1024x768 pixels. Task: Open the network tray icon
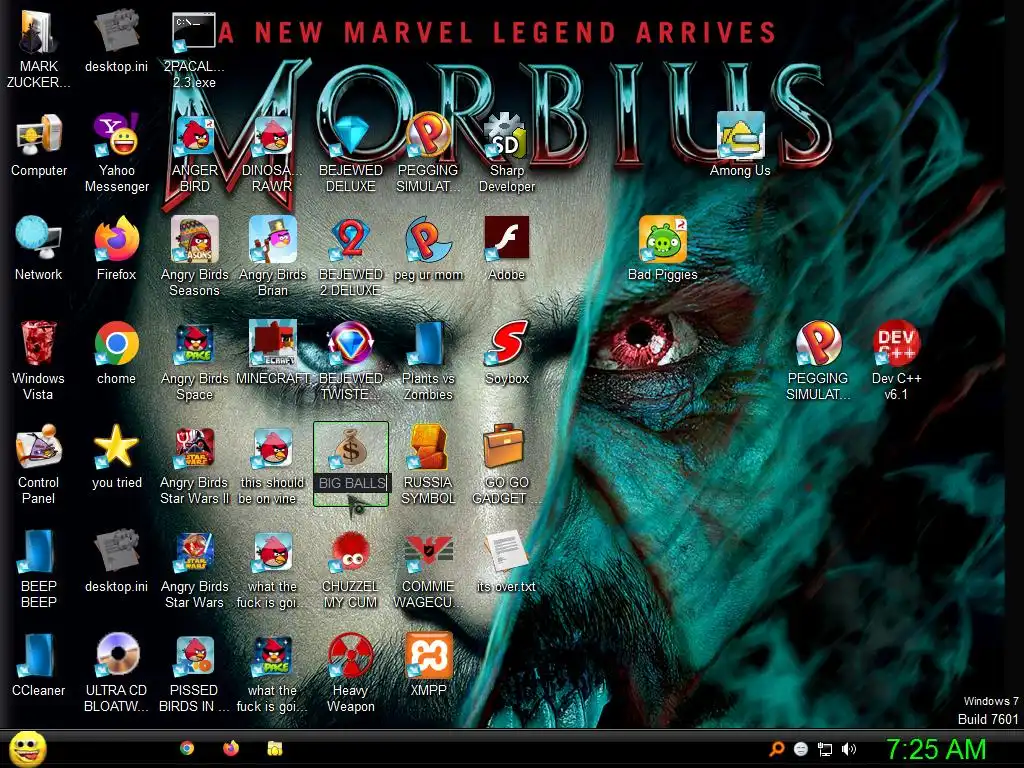(x=825, y=749)
